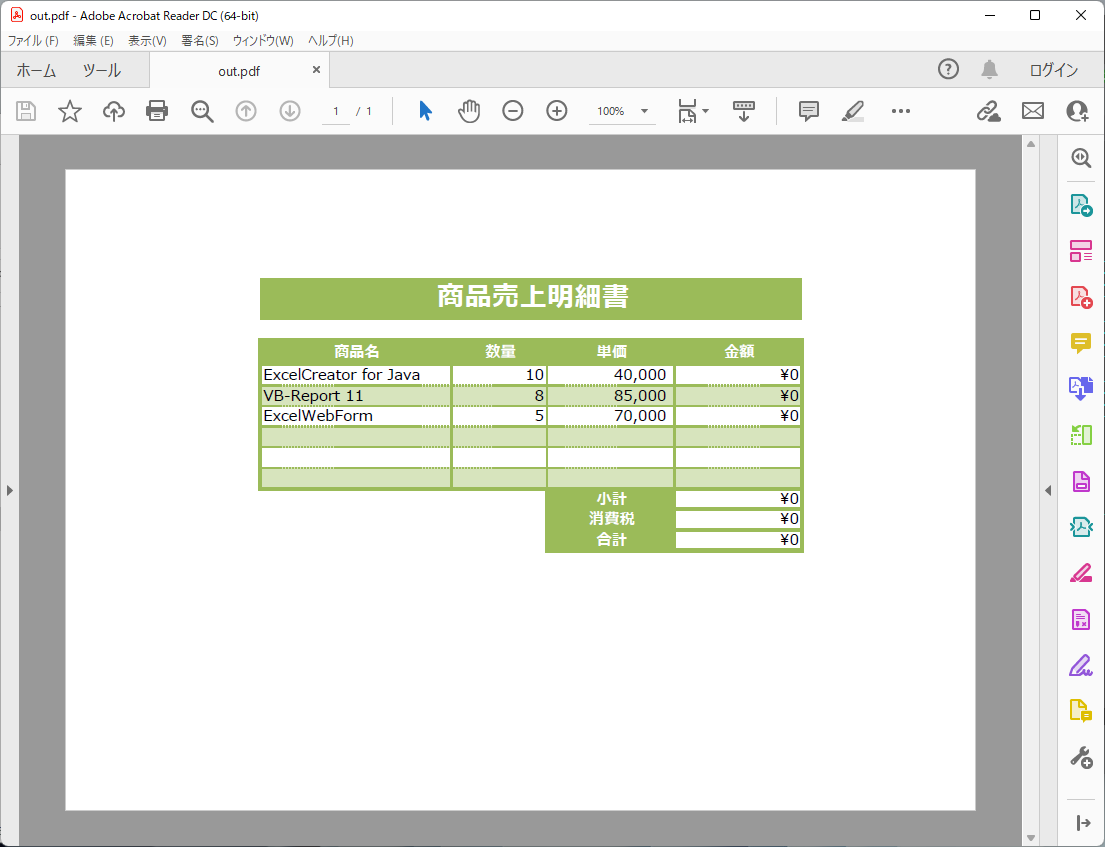Click the ExcelWebForm cell
Viewport: 1105px width, 847px height.
point(355,416)
